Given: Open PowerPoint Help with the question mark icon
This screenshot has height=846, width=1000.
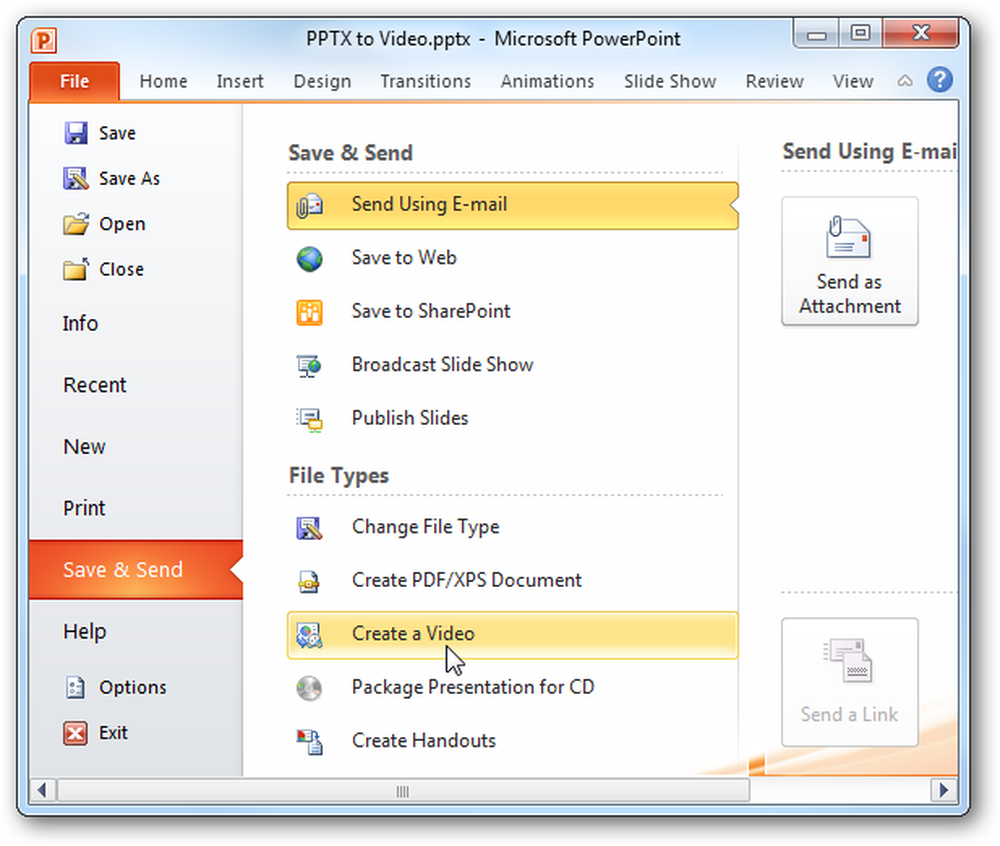Looking at the screenshot, I should (x=940, y=80).
